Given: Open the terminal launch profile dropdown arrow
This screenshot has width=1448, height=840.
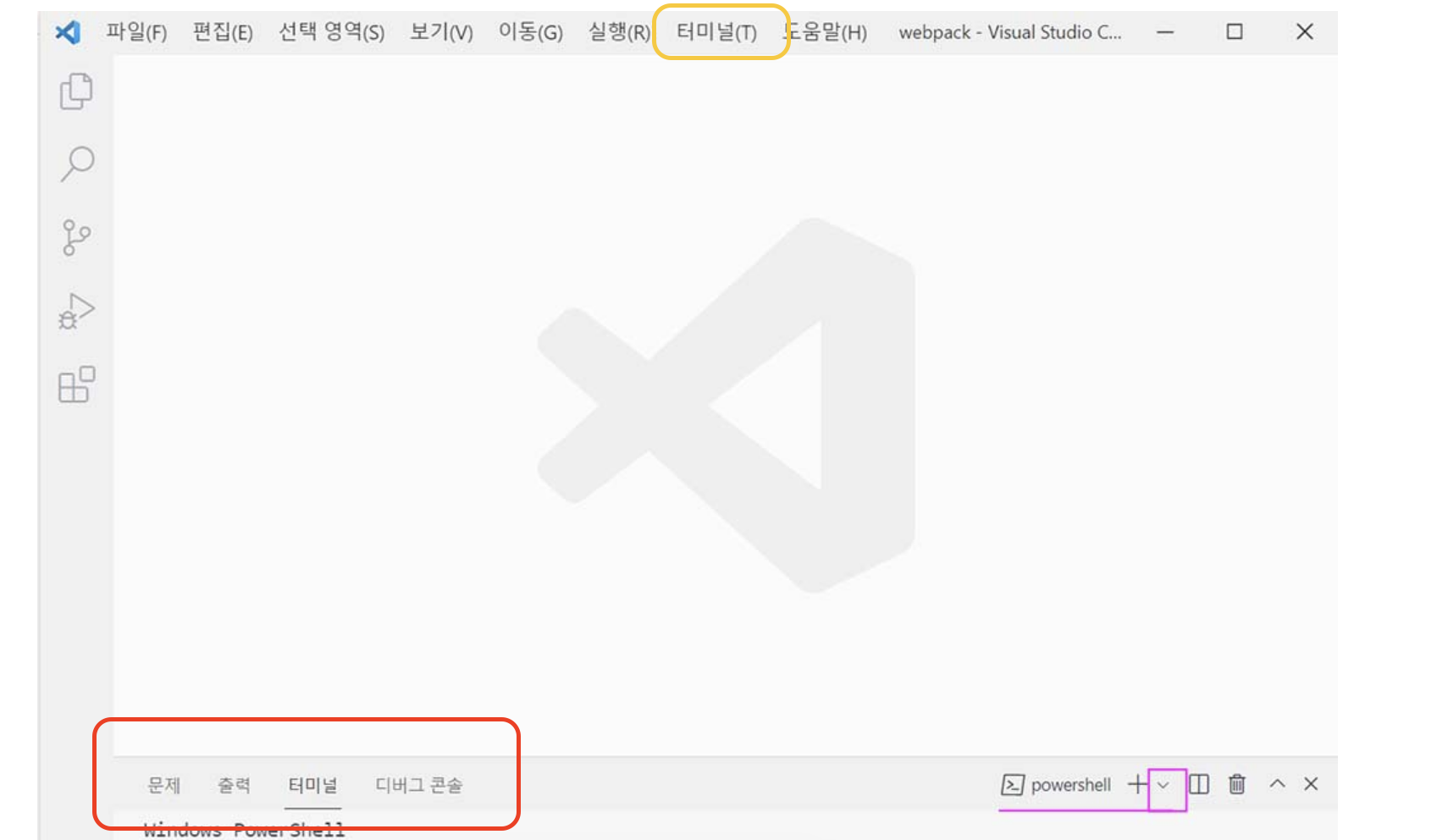Looking at the screenshot, I should point(1163,785).
